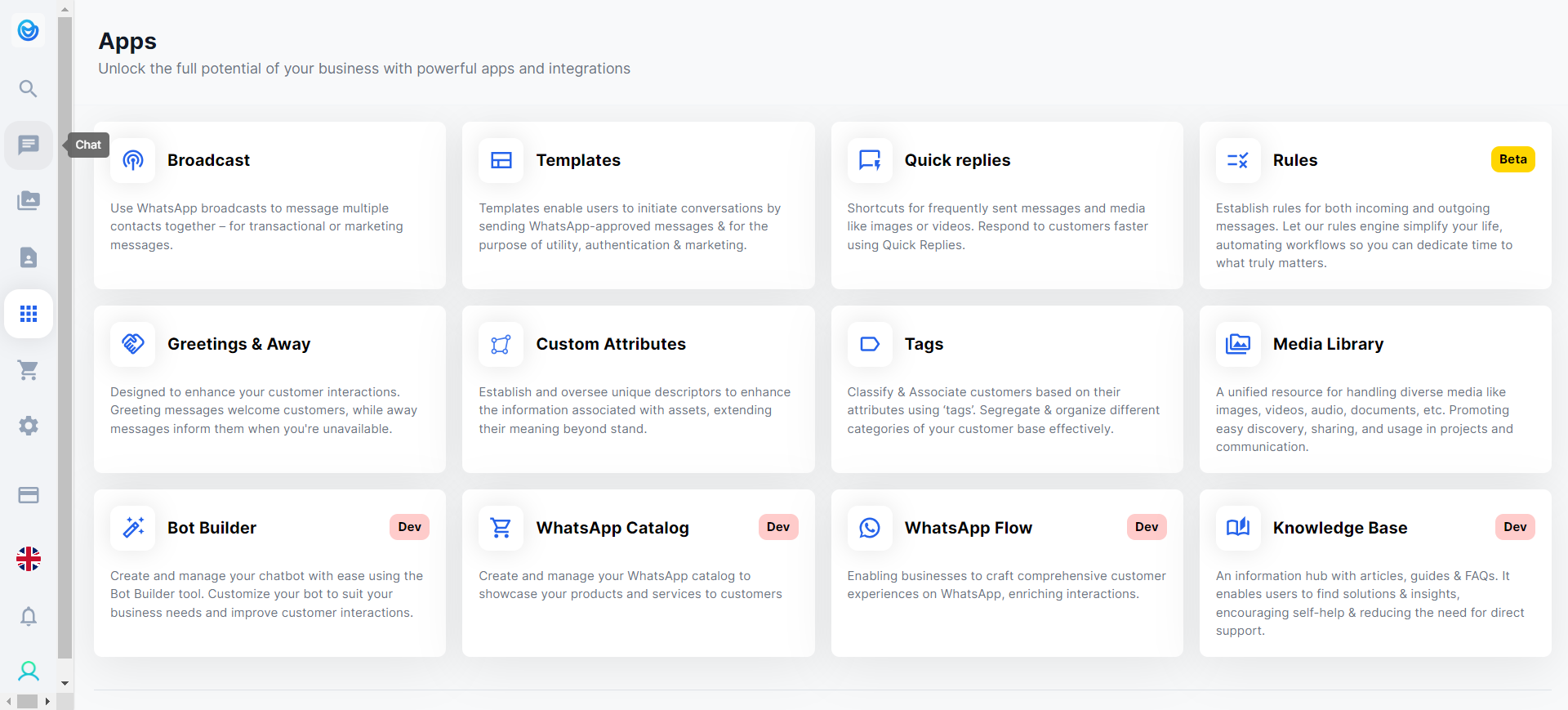Open notifications bell icon
The height and width of the screenshot is (710, 1568).
pyautogui.click(x=29, y=616)
